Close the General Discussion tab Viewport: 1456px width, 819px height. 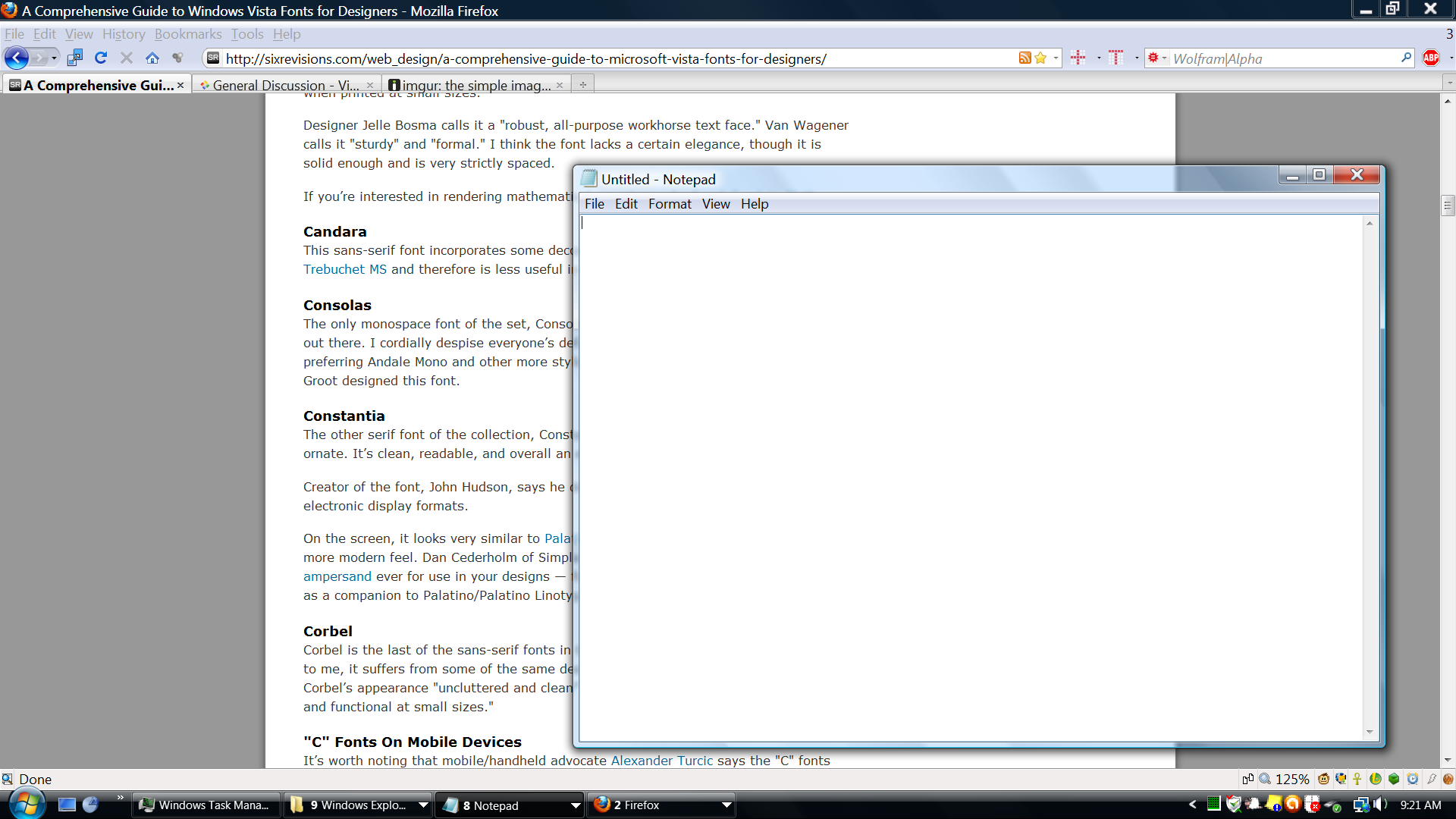click(x=370, y=85)
